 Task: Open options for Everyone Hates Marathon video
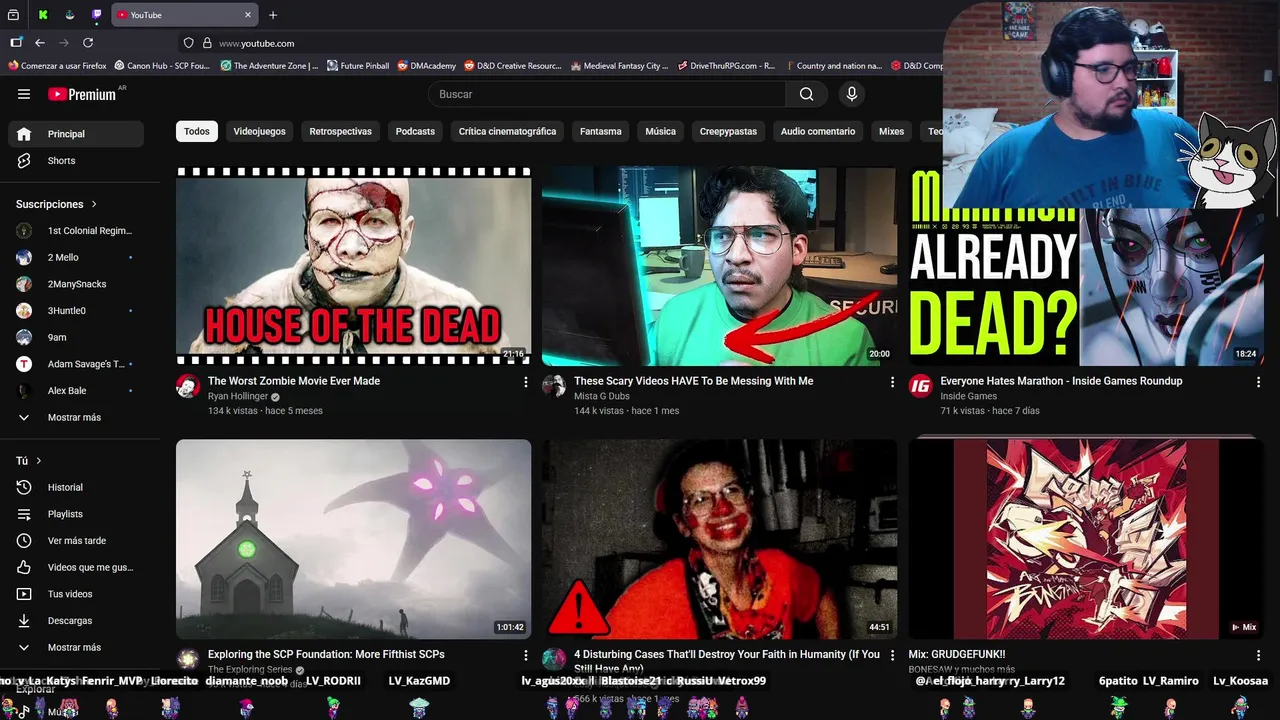click(x=1258, y=382)
